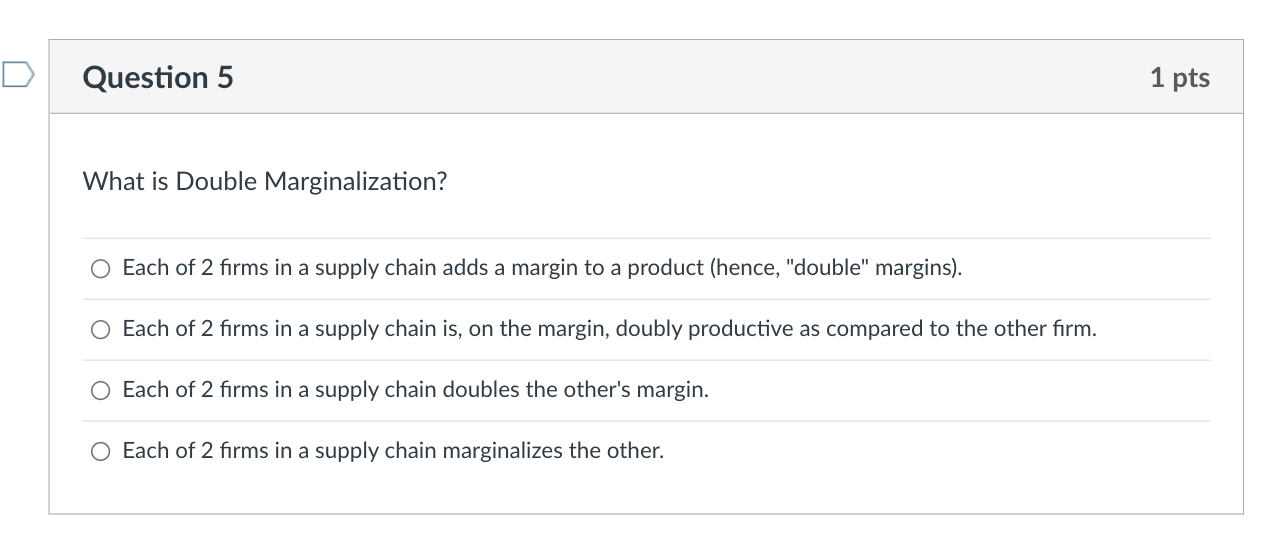Select the last answer option's radio circle
Screen dimensions: 1270x550
point(100,452)
